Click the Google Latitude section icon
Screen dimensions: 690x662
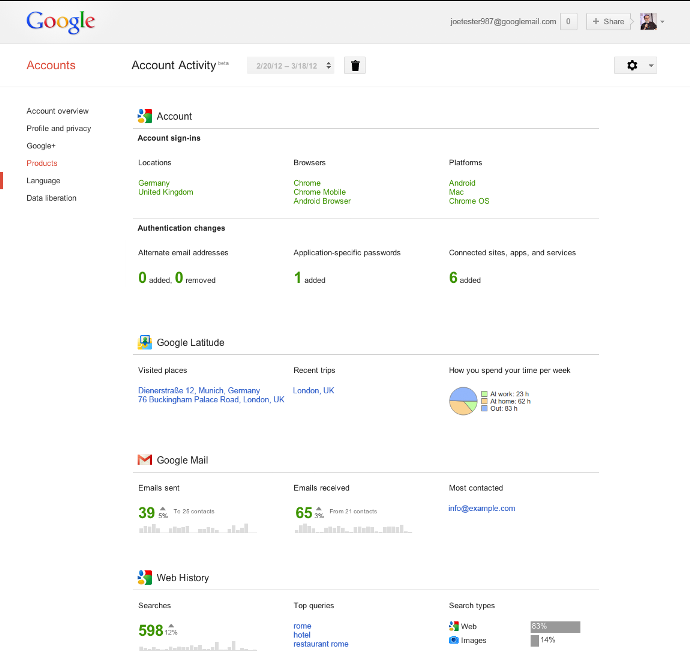(145, 342)
